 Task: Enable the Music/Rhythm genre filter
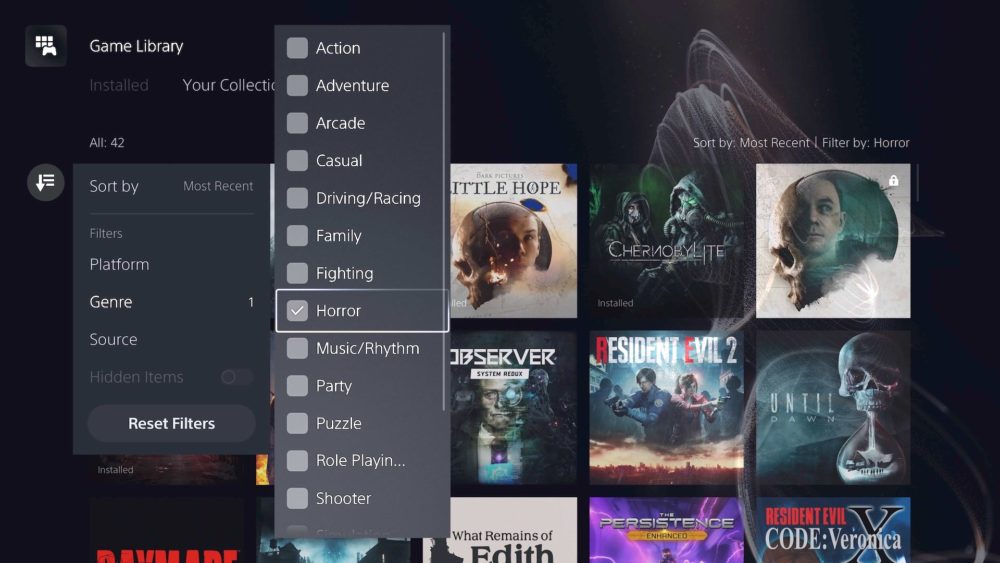click(297, 348)
